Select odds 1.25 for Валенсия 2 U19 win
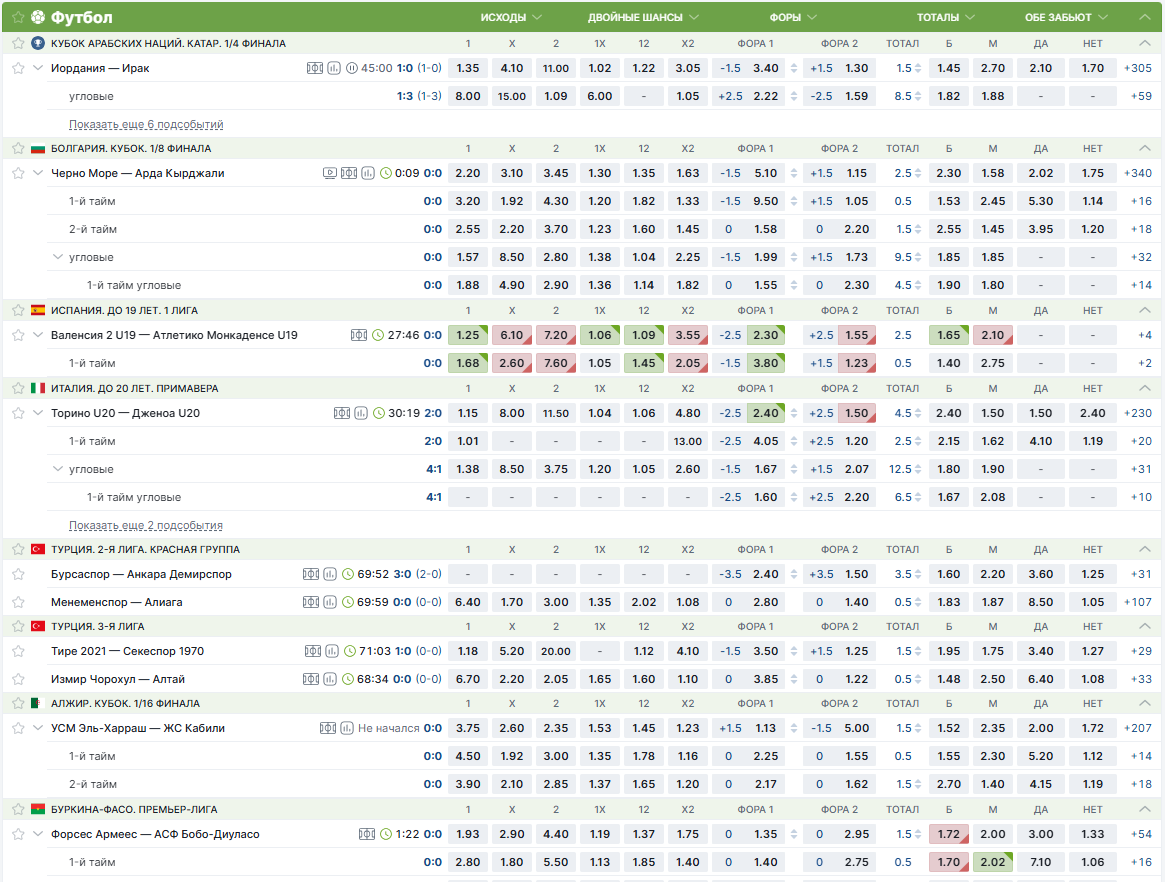The image size is (1165, 882). click(x=467, y=335)
